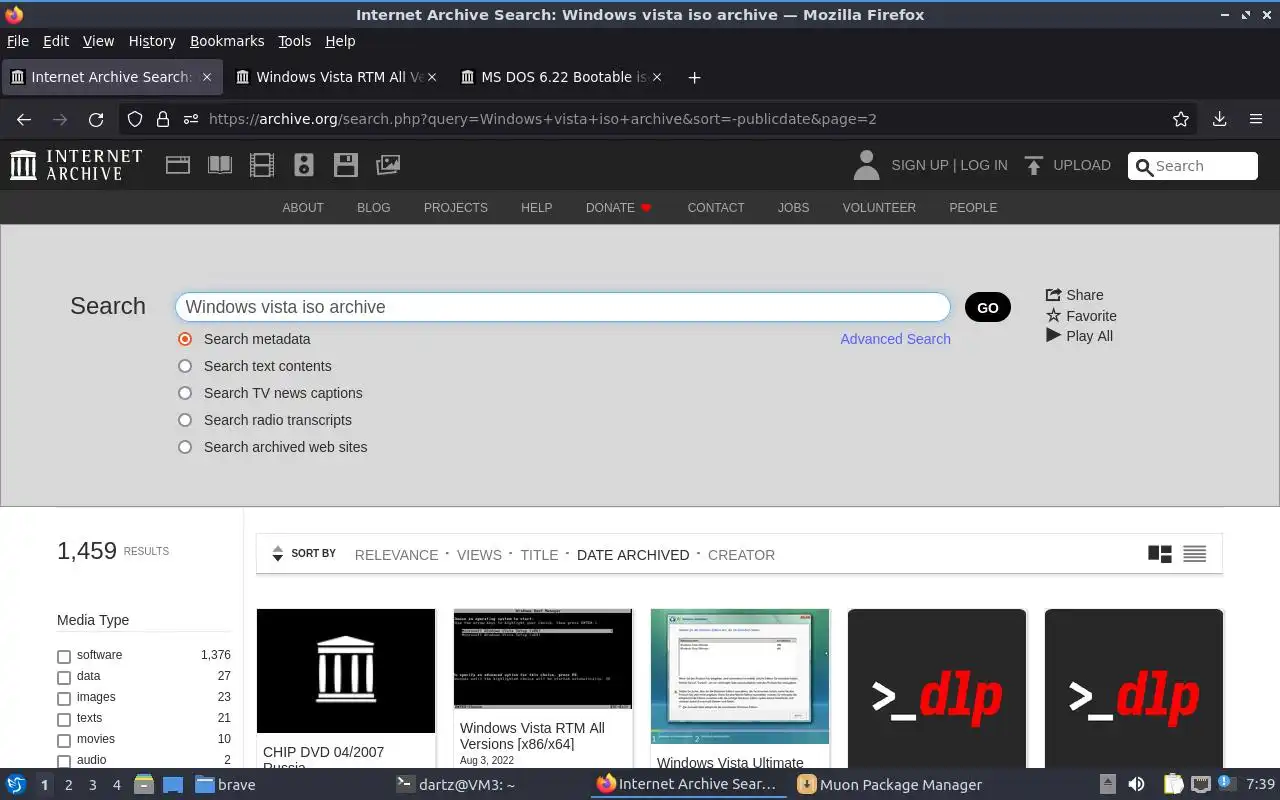1280x800 pixels.
Task: Sort results by CREATOR
Action: (x=741, y=555)
